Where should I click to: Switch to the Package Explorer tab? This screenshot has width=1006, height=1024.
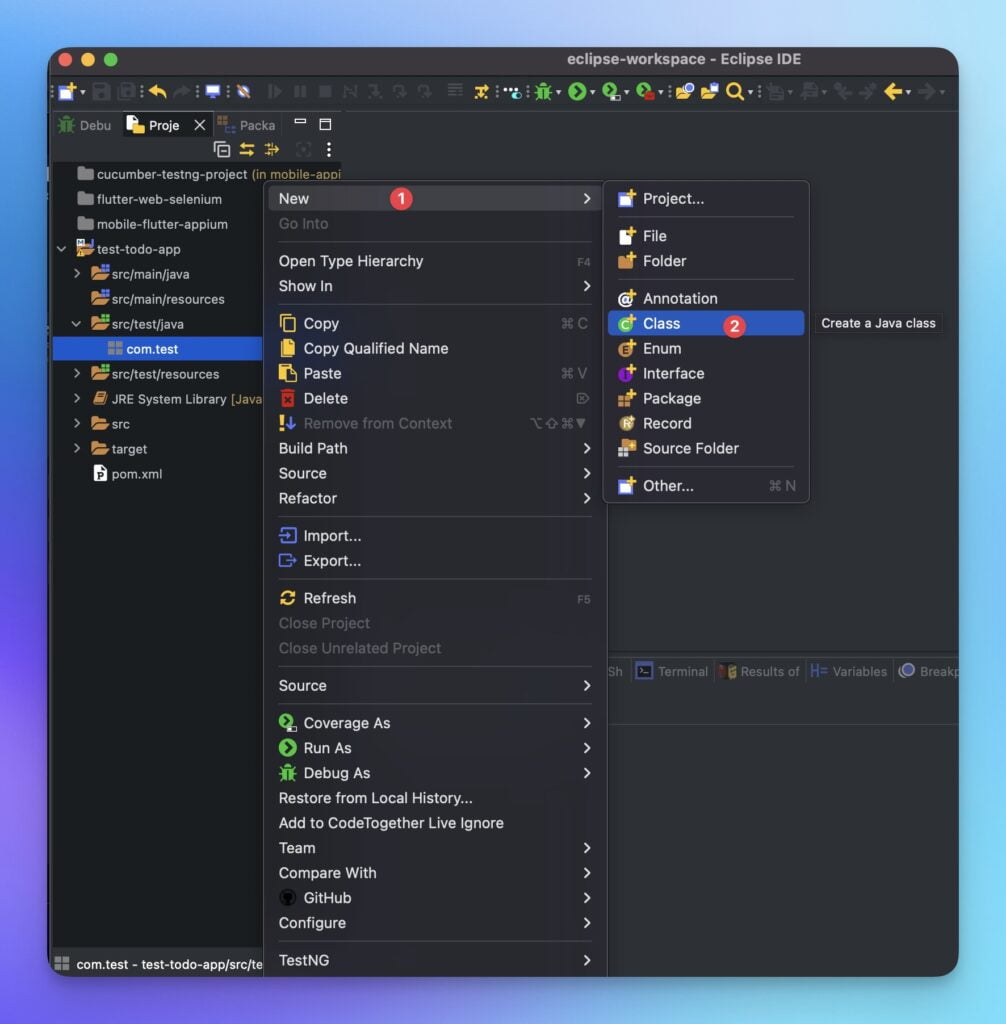246,125
